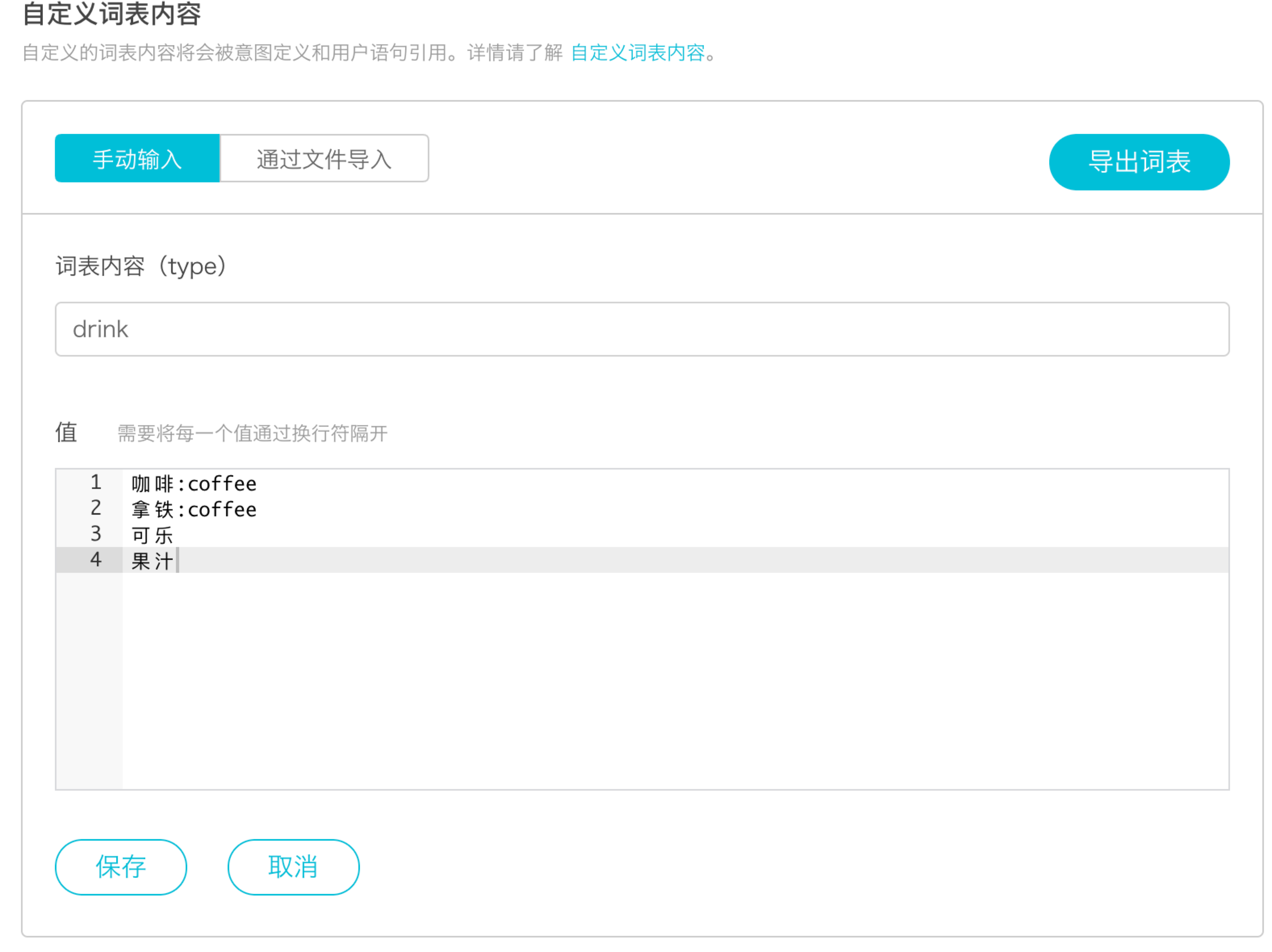Focus the drink type input field
1272x952 pixels.
point(641,329)
